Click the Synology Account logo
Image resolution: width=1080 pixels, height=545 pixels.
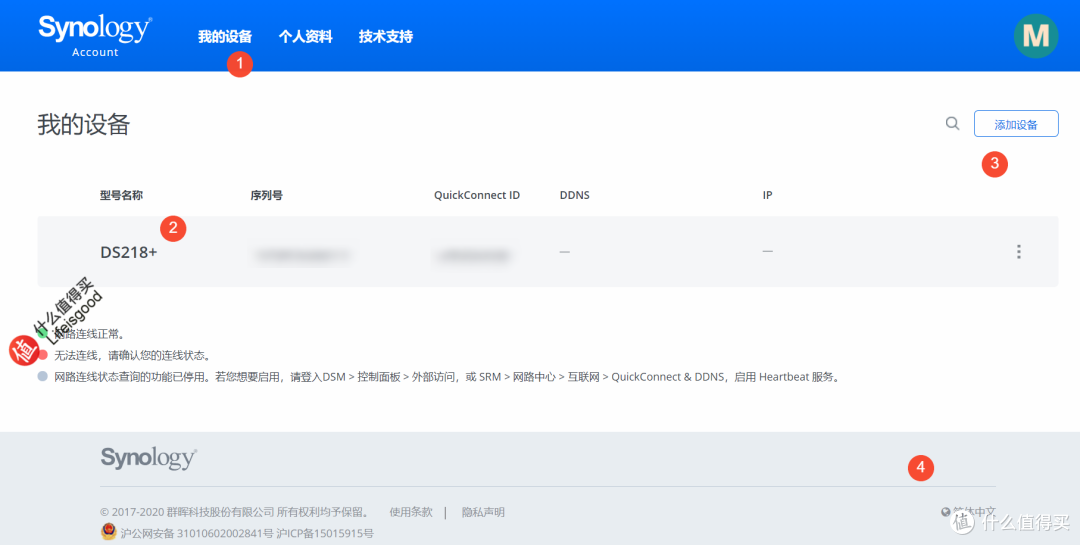pos(95,36)
